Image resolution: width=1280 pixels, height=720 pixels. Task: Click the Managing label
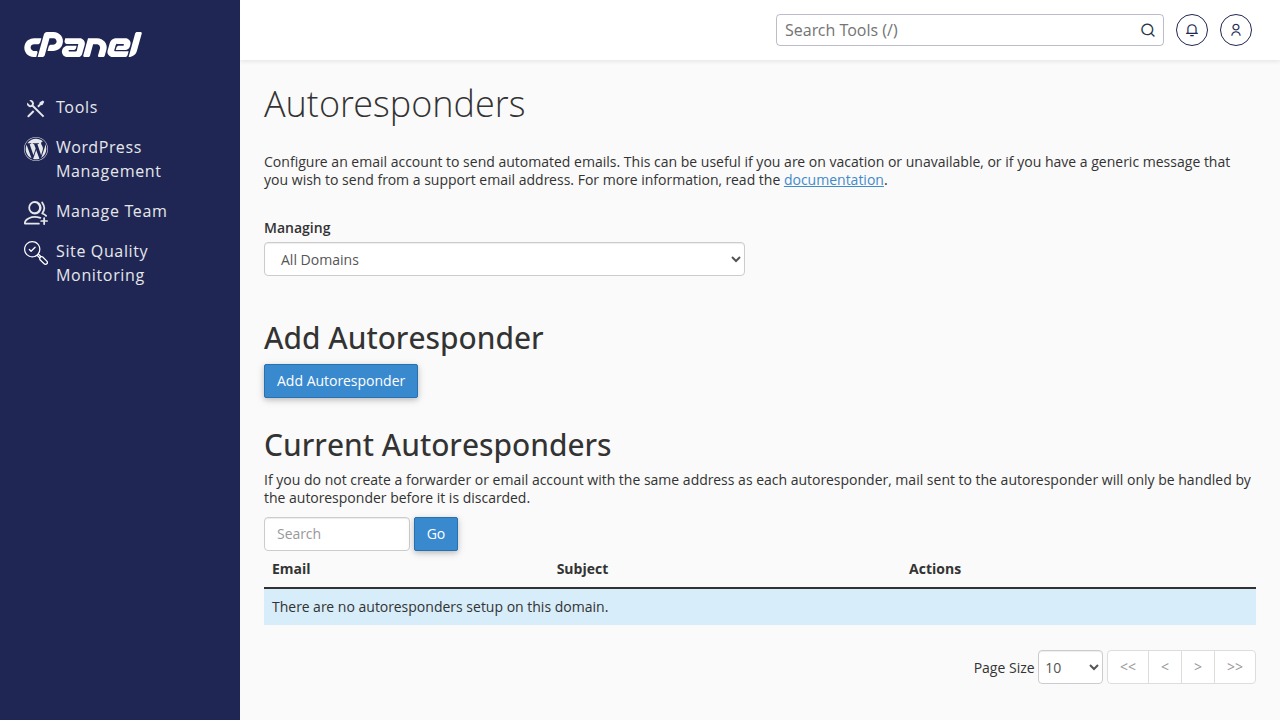[297, 228]
